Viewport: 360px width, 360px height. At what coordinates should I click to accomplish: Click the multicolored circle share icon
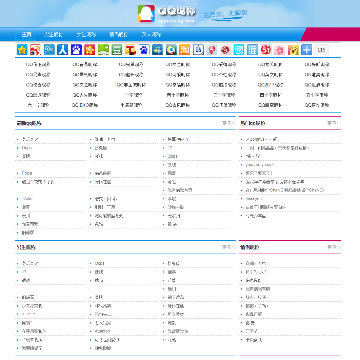[171, 50]
